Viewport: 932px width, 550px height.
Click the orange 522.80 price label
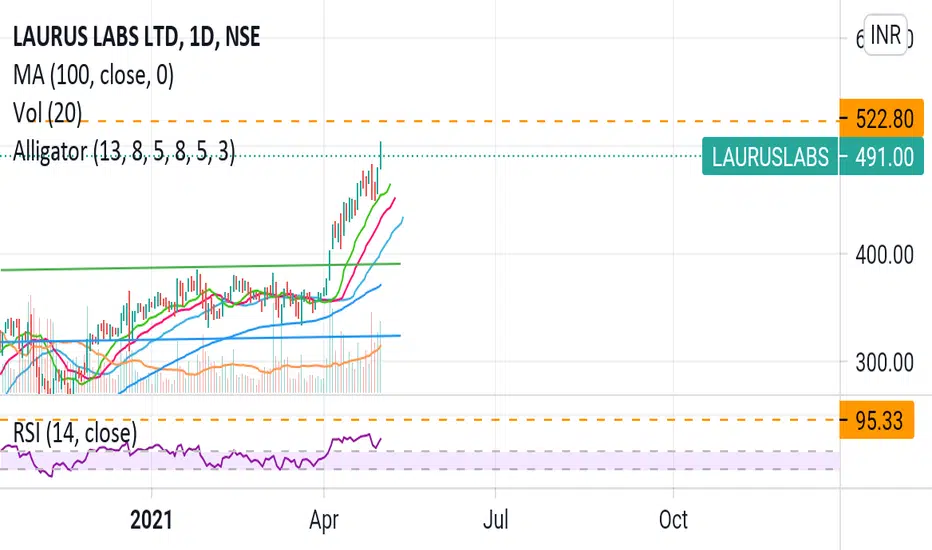[881, 119]
